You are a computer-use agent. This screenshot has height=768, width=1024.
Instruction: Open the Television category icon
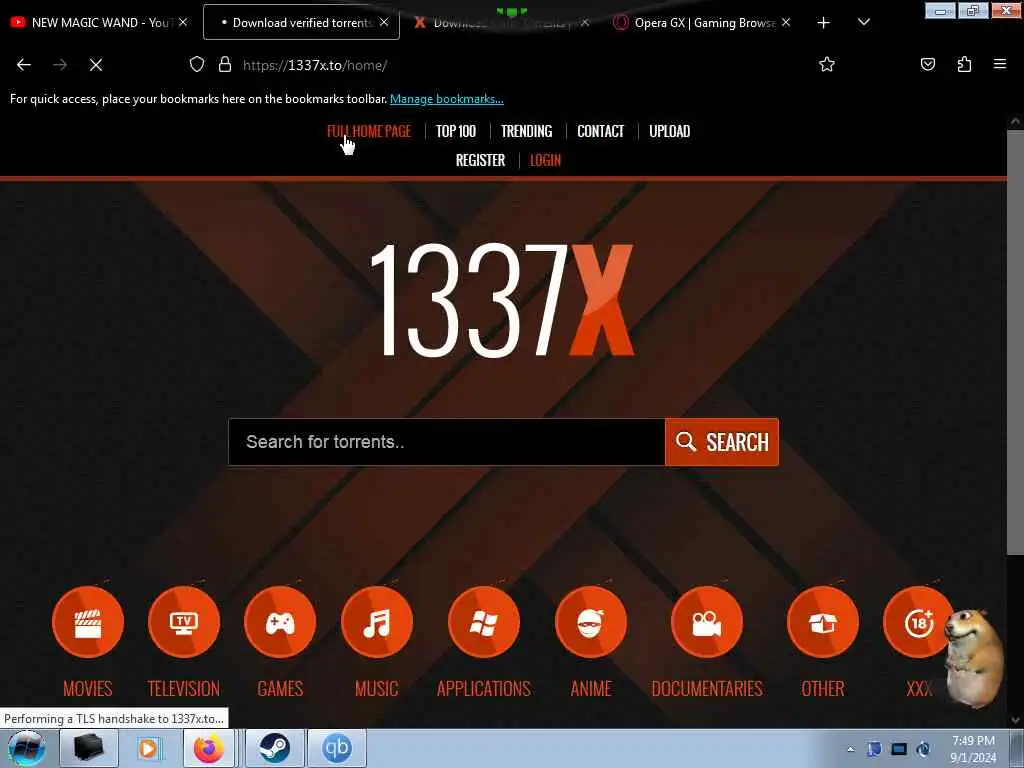coord(184,622)
